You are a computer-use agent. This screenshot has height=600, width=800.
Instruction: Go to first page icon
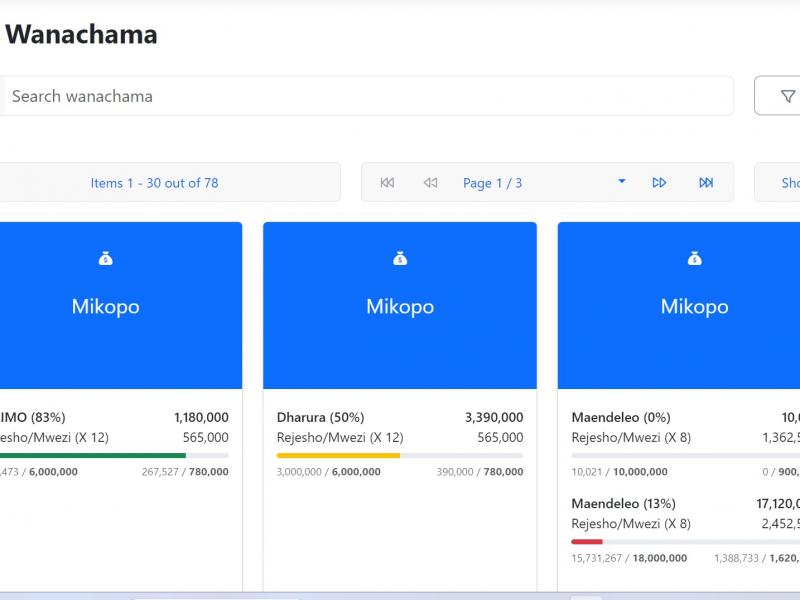(x=387, y=183)
